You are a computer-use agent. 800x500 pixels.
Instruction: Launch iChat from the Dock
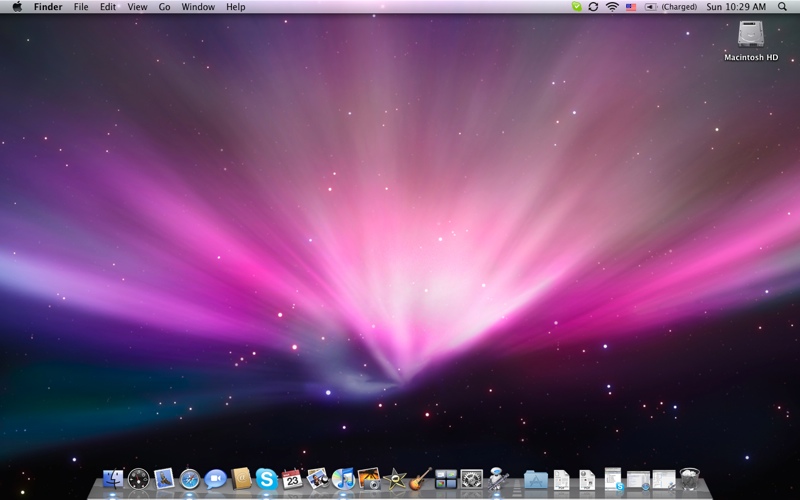pyautogui.click(x=215, y=479)
